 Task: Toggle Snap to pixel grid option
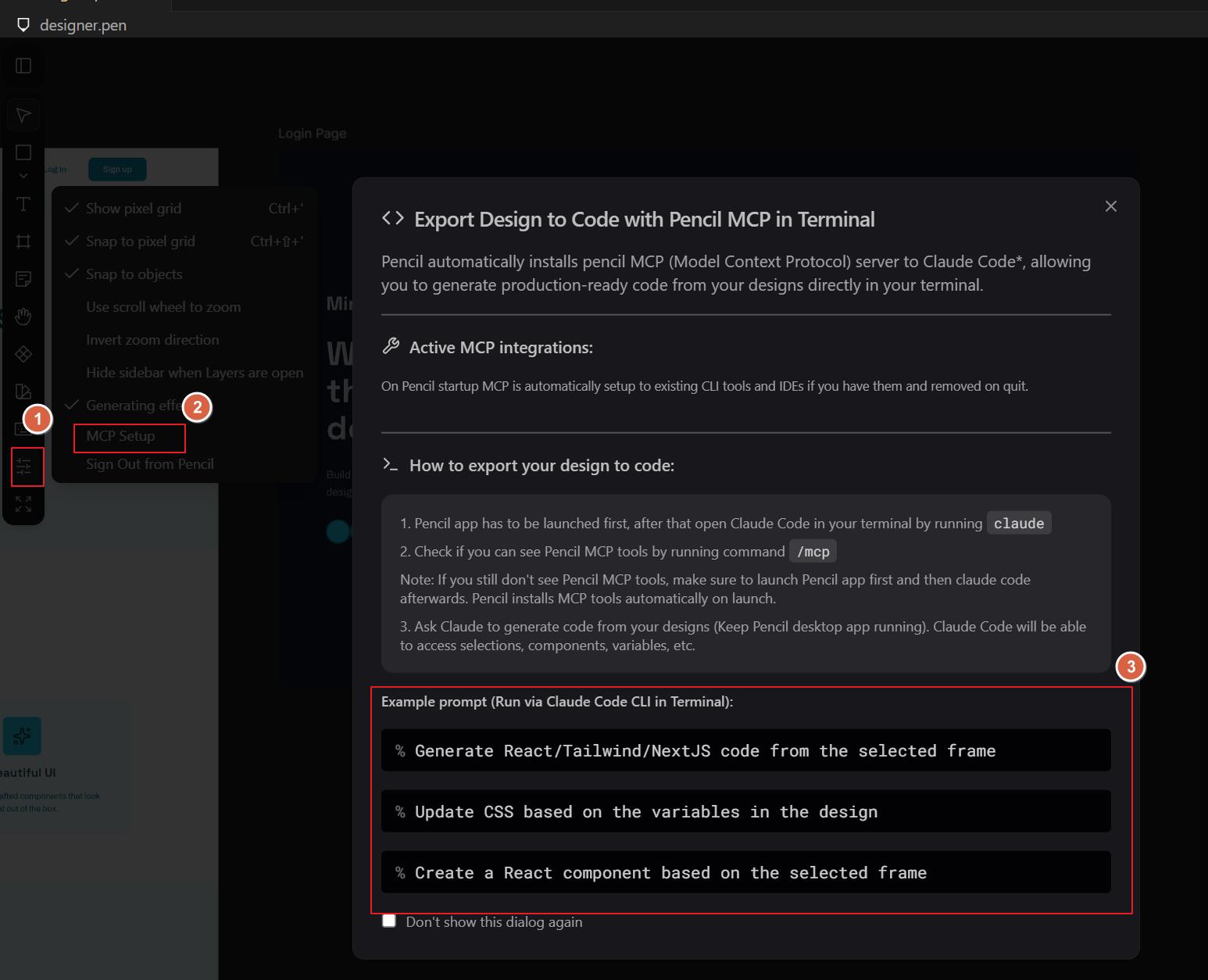click(140, 241)
